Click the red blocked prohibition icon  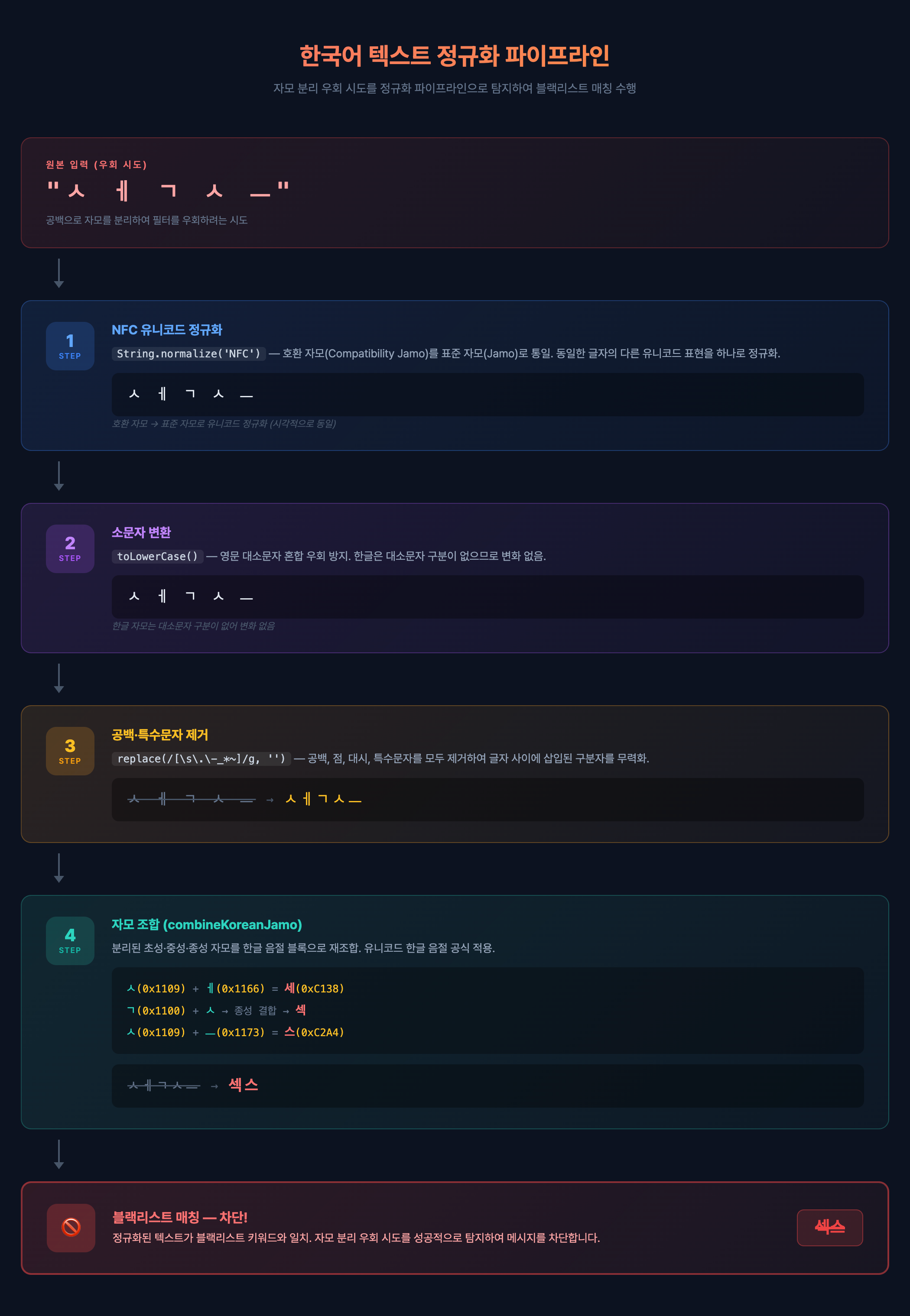[x=71, y=1228]
